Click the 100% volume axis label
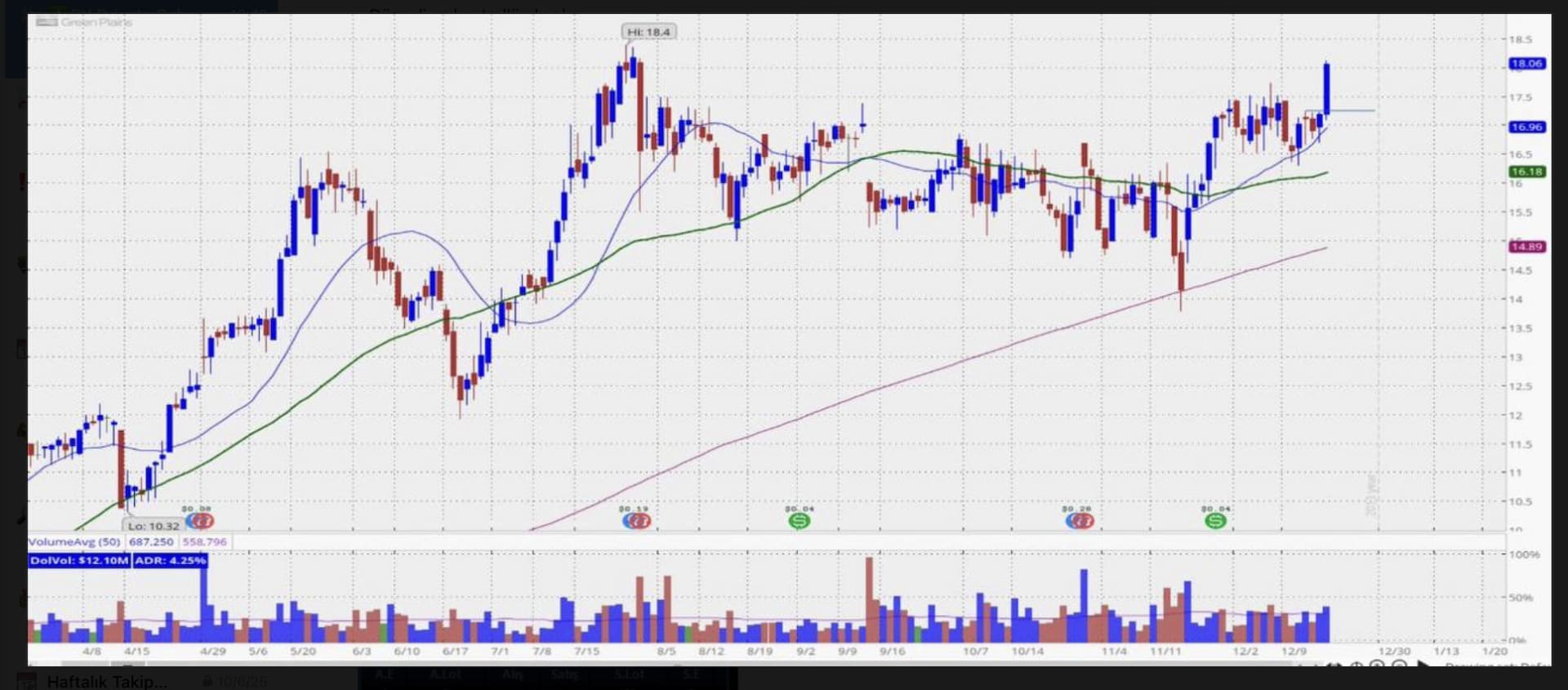 [x=1524, y=554]
